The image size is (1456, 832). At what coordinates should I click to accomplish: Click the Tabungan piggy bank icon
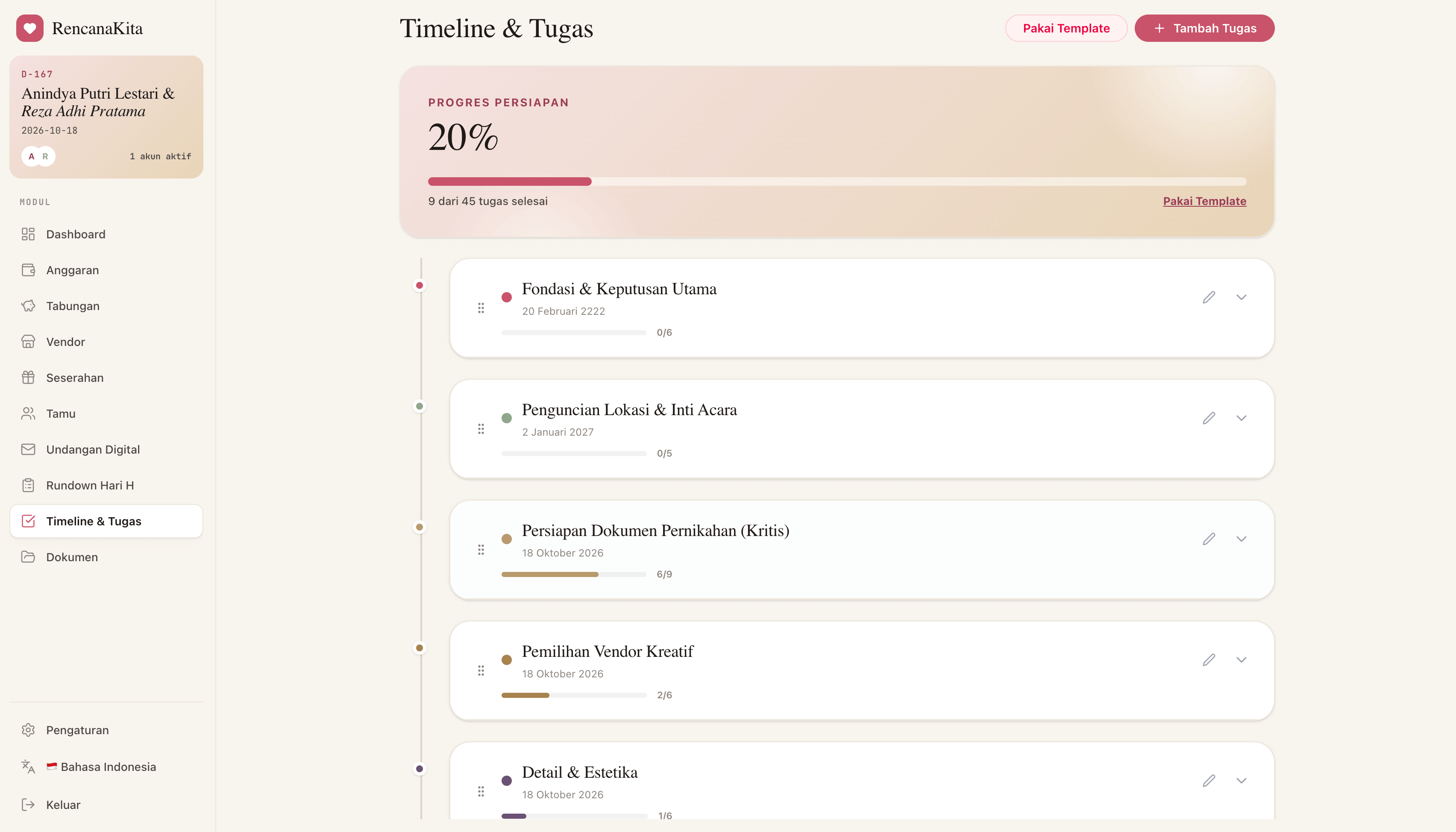tap(28, 306)
